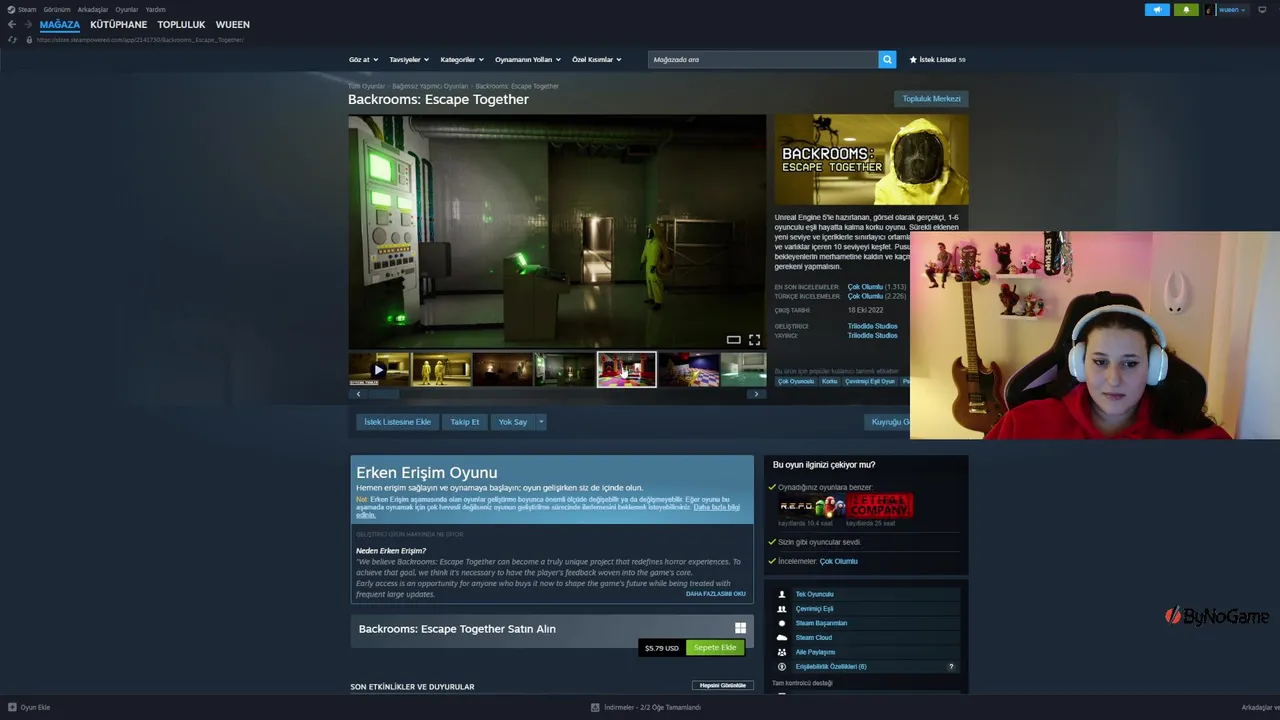Click the Erişilebilirlik accessibility icon

point(782,666)
